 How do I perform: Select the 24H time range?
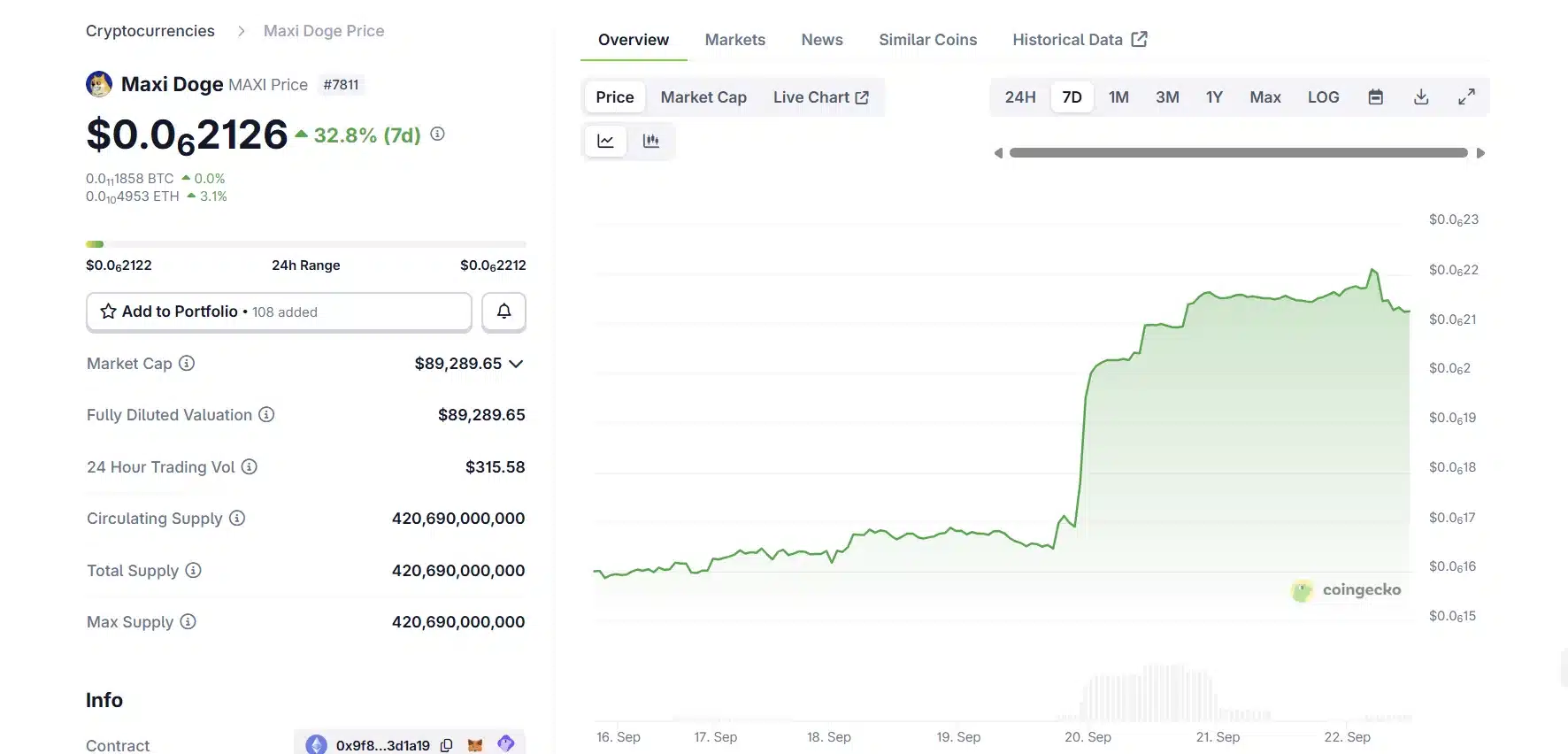tap(1019, 97)
